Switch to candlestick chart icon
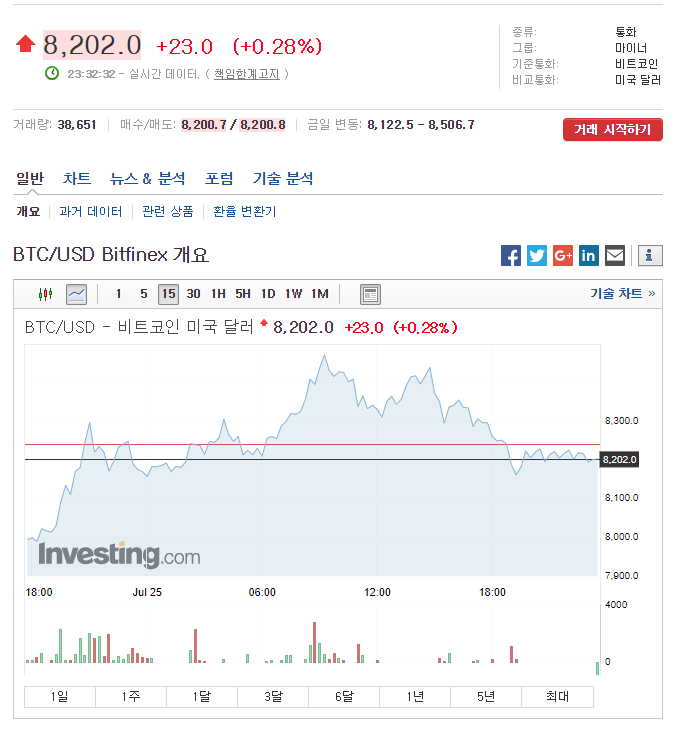 pyautogui.click(x=45, y=294)
